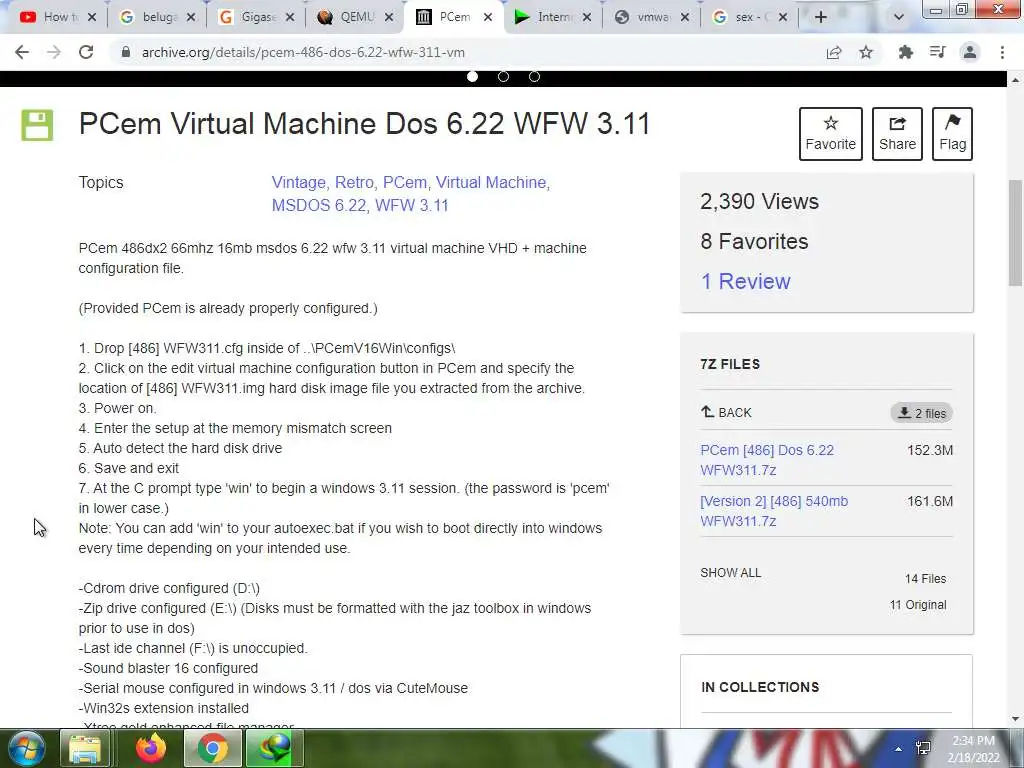This screenshot has height=768, width=1024.
Task: Click the green floppy disk item icon
Action: (37, 125)
